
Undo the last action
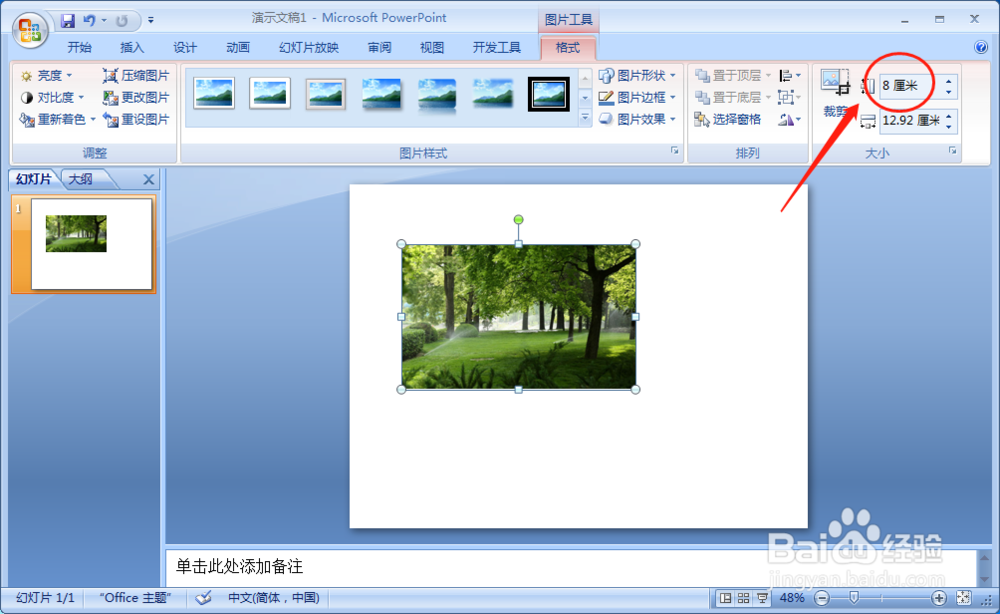(89, 20)
